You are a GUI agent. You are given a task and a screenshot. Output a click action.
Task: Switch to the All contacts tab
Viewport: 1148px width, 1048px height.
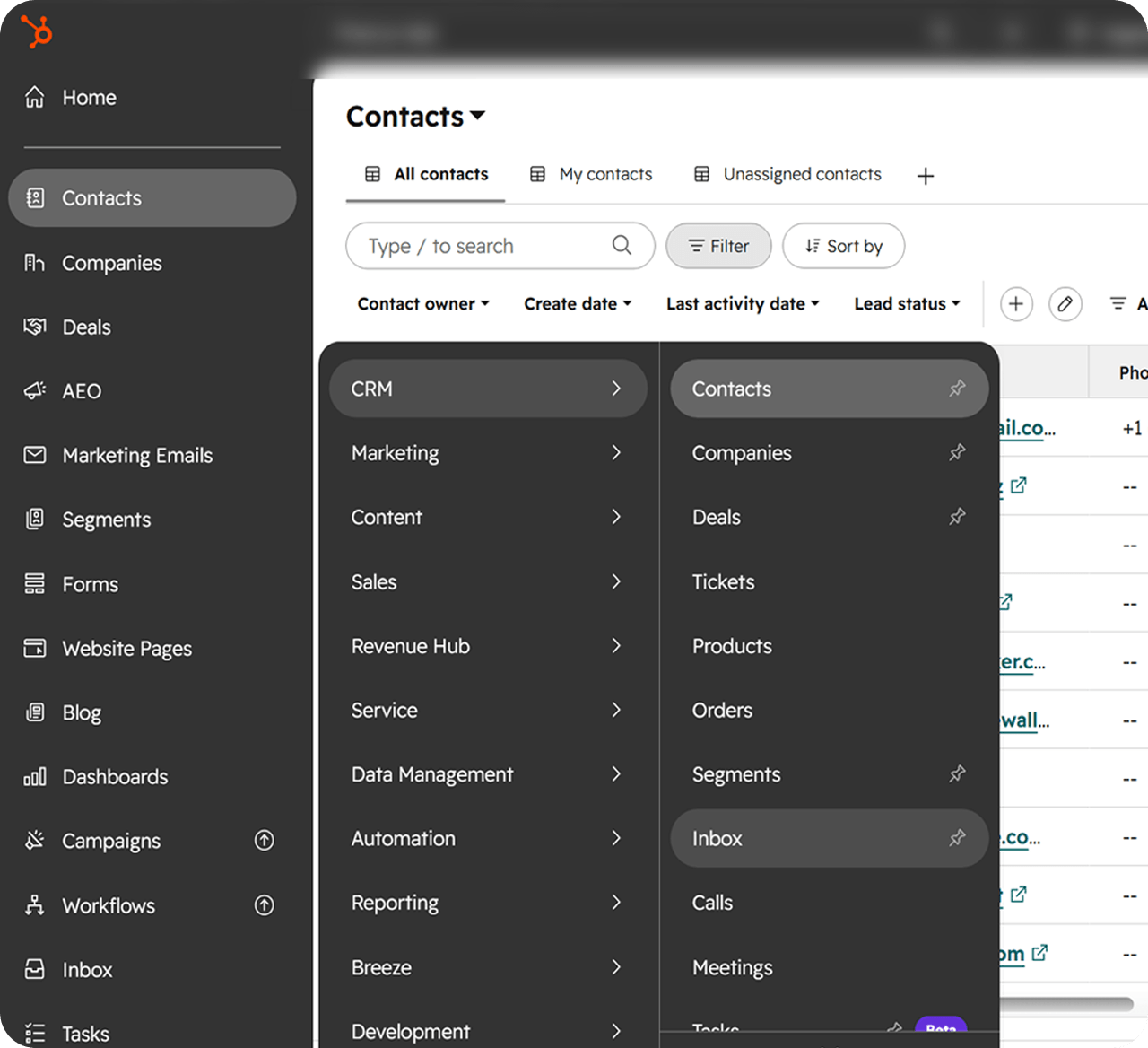[x=426, y=174]
